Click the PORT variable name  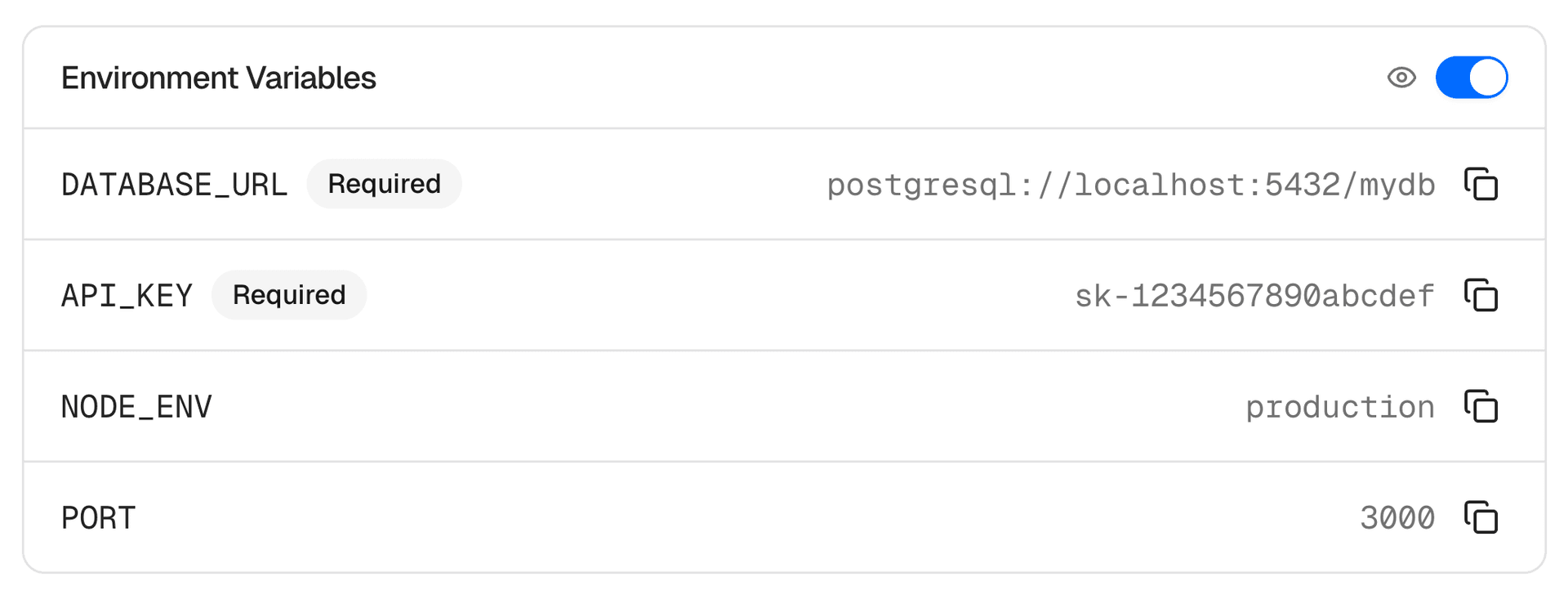(x=98, y=519)
